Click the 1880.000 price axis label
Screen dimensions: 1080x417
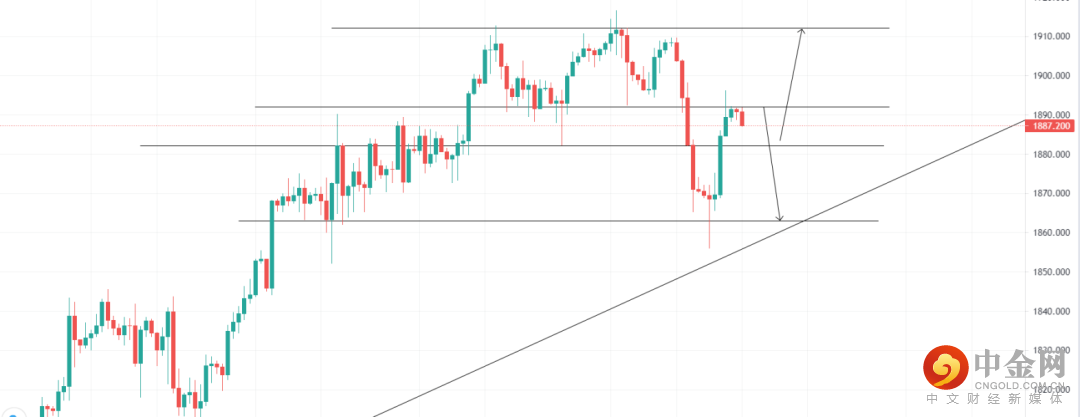click(1054, 155)
